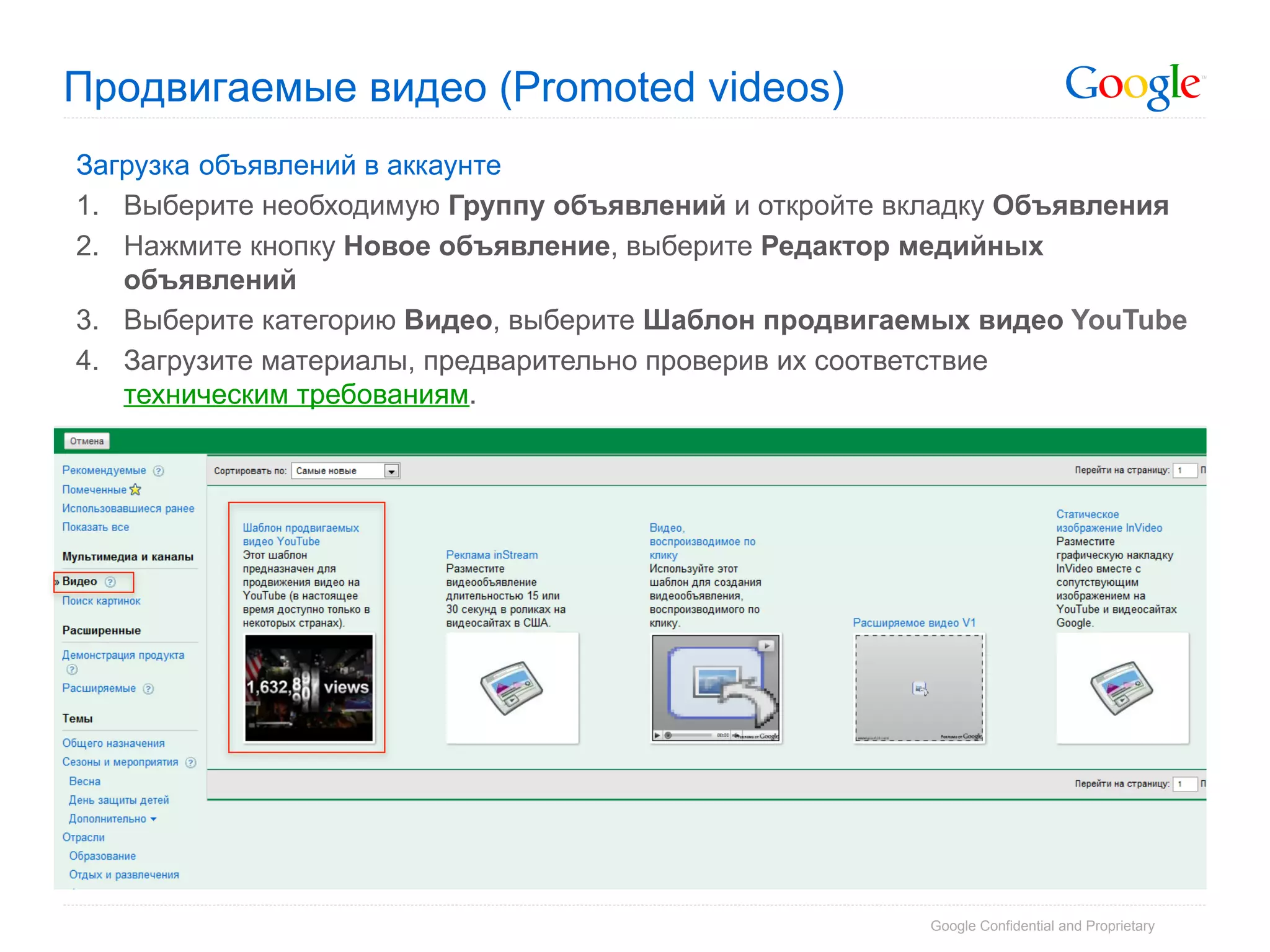Open the Отрасли theme link
The image size is (1270, 952).
click(84, 837)
